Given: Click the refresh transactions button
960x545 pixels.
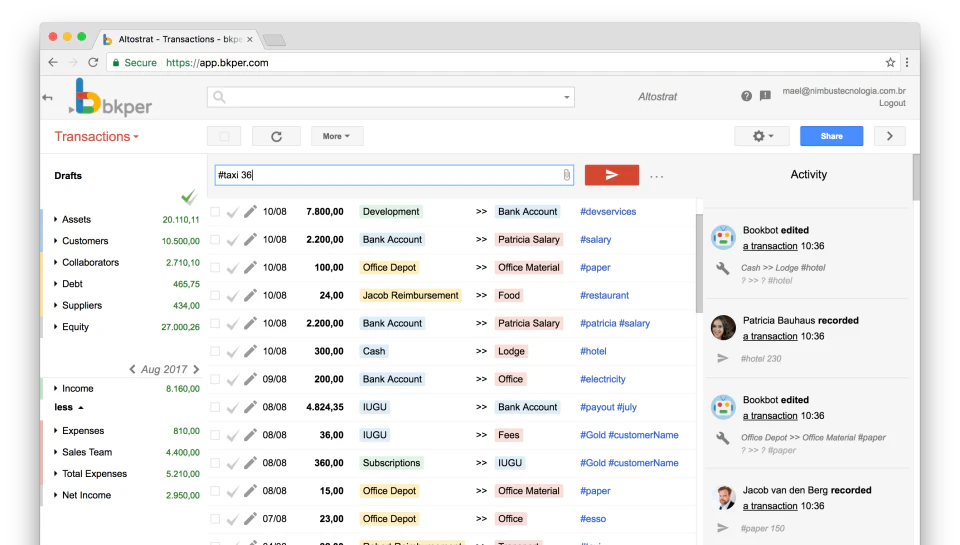Looking at the screenshot, I should click(276, 136).
